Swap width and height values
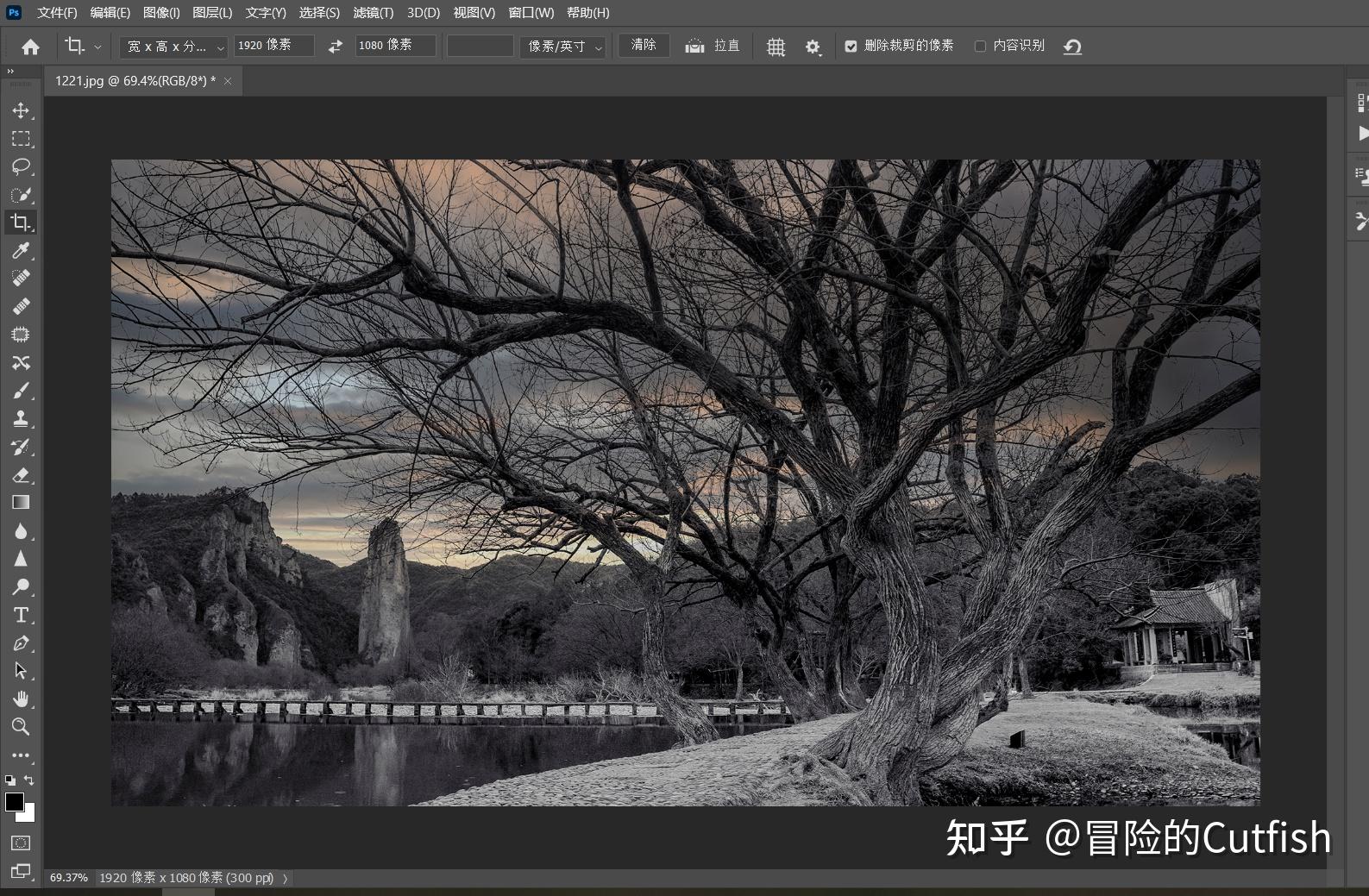Screen dimensions: 1369x896 coord(336,47)
